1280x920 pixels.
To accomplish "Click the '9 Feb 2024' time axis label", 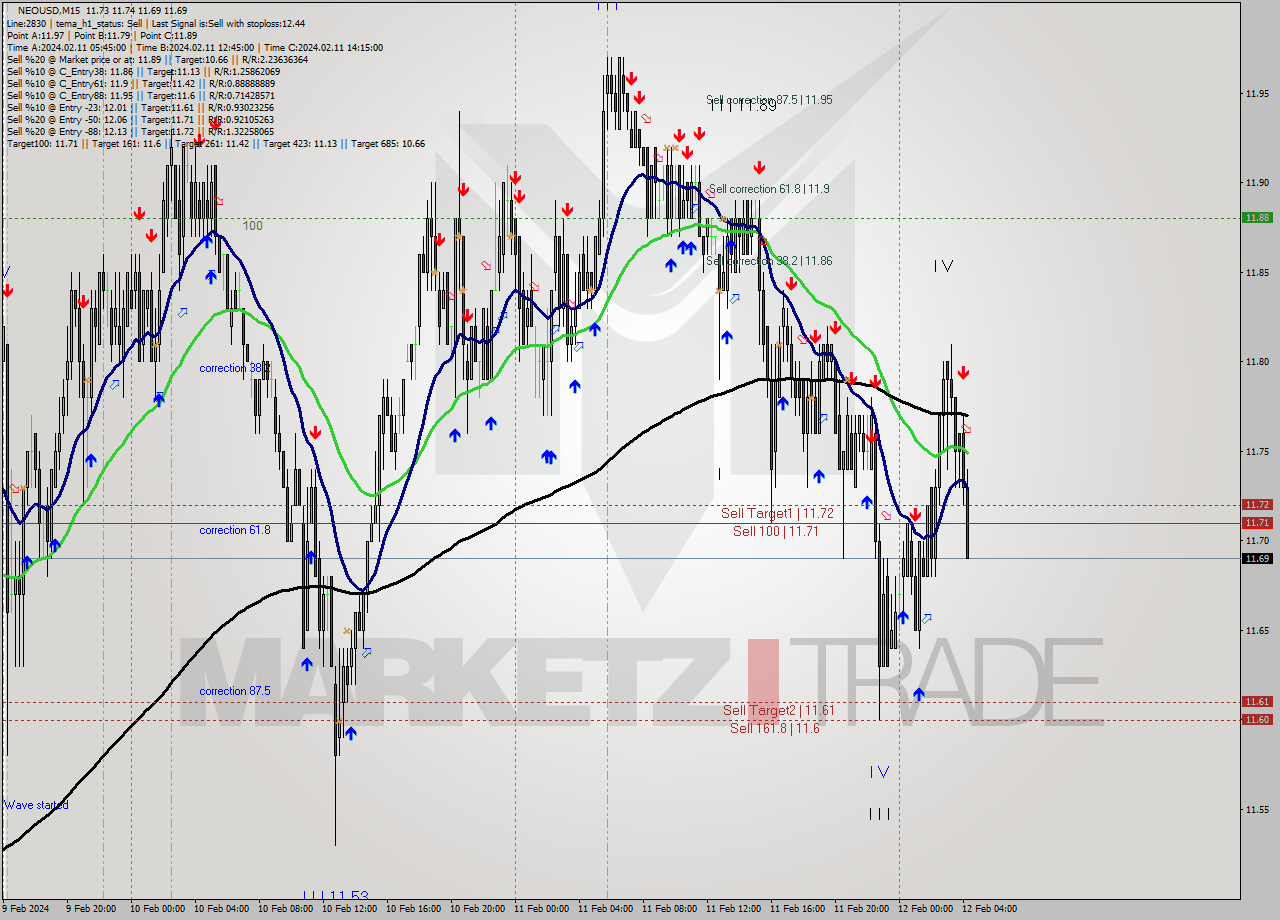I will 26,909.
